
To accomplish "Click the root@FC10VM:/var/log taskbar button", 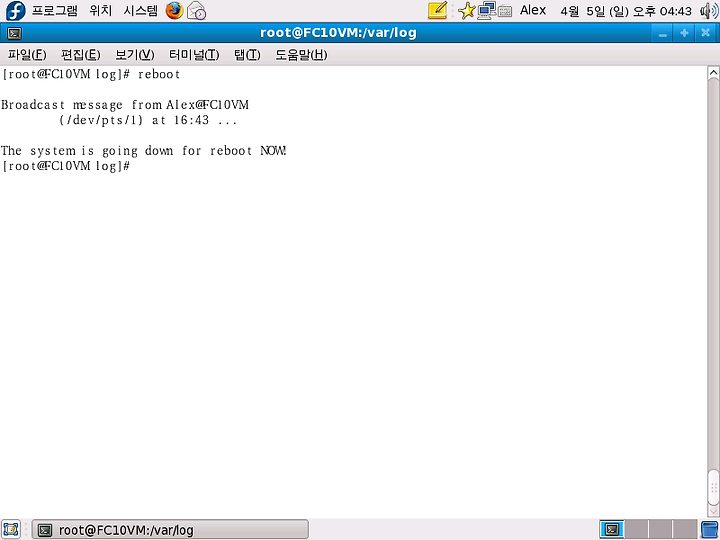I will [170, 530].
